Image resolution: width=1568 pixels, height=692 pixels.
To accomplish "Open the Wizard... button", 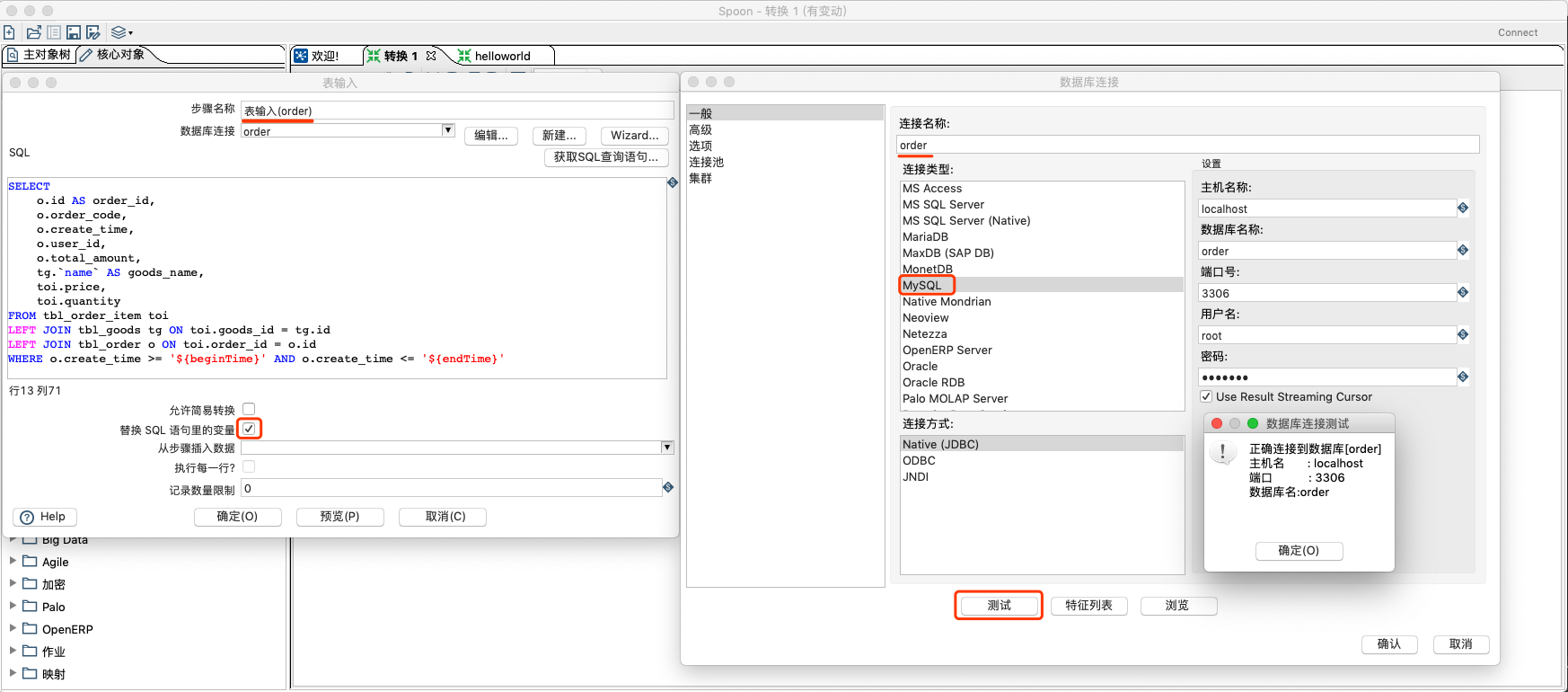I will [635, 136].
